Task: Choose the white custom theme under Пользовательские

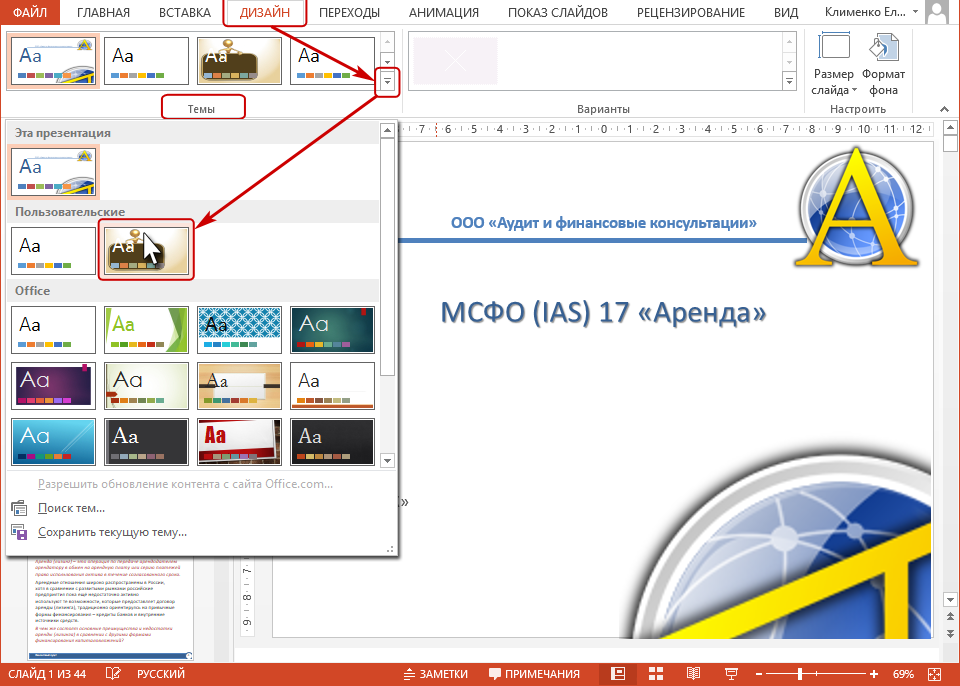Action: (x=53, y=251)
